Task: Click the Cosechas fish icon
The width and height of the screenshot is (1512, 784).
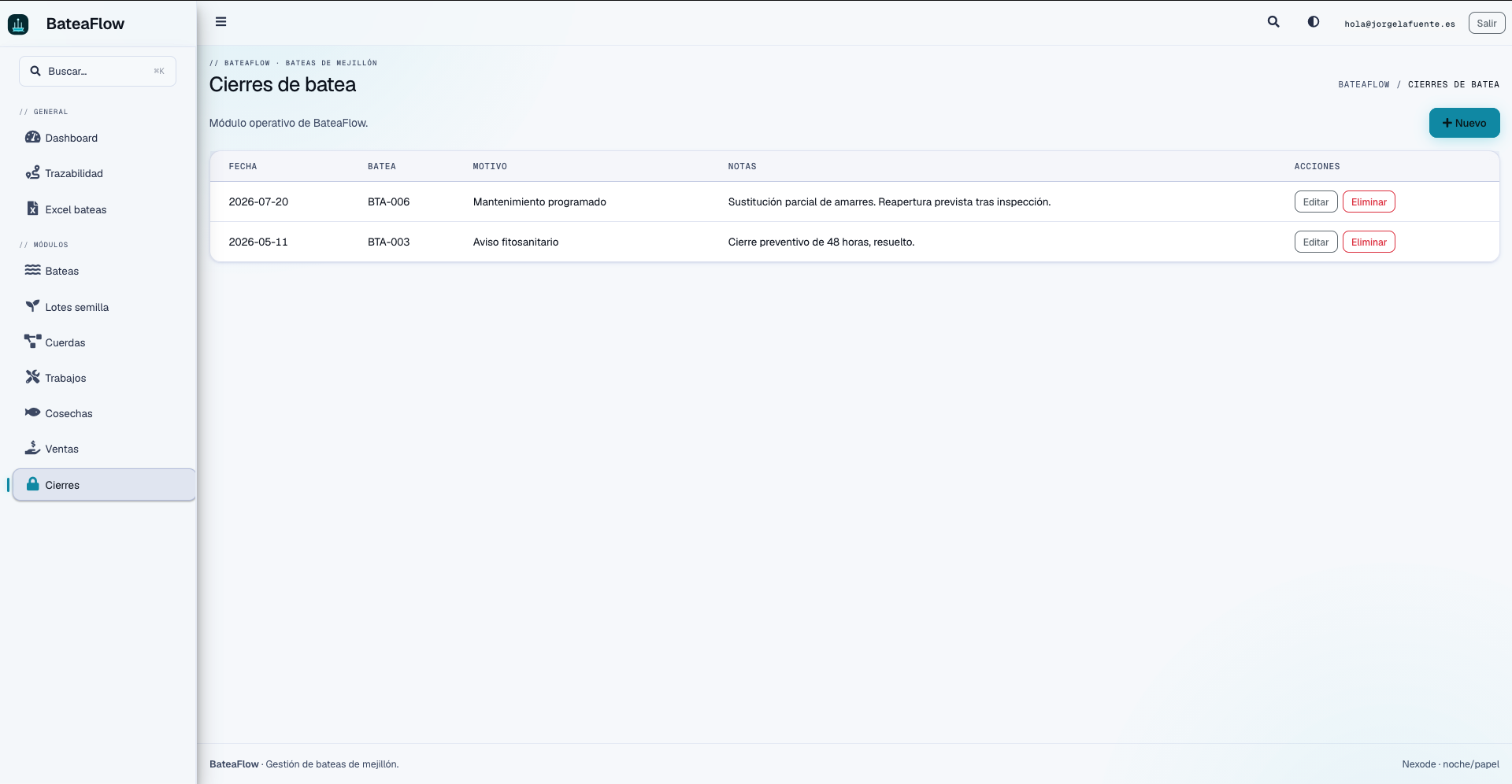Action: point(32,412)
